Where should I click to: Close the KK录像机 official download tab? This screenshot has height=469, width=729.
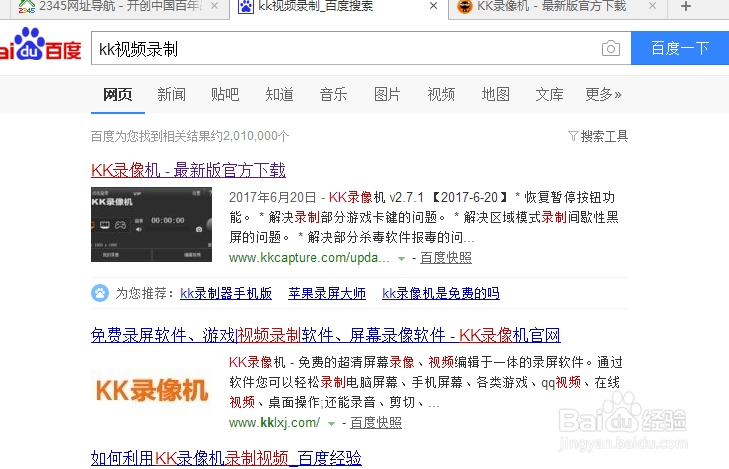click(652, 6)
